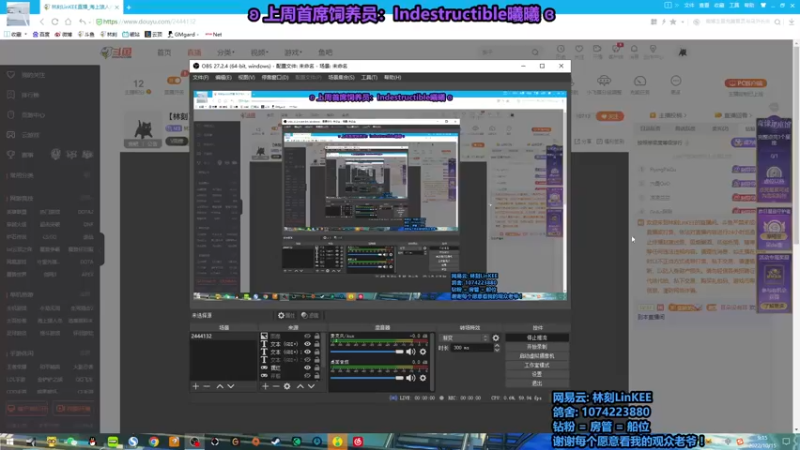Open Chrome from the Windows taskbar
Viewport: 800px width, 450px height.
pyautogui.click(x=154, y=441)
